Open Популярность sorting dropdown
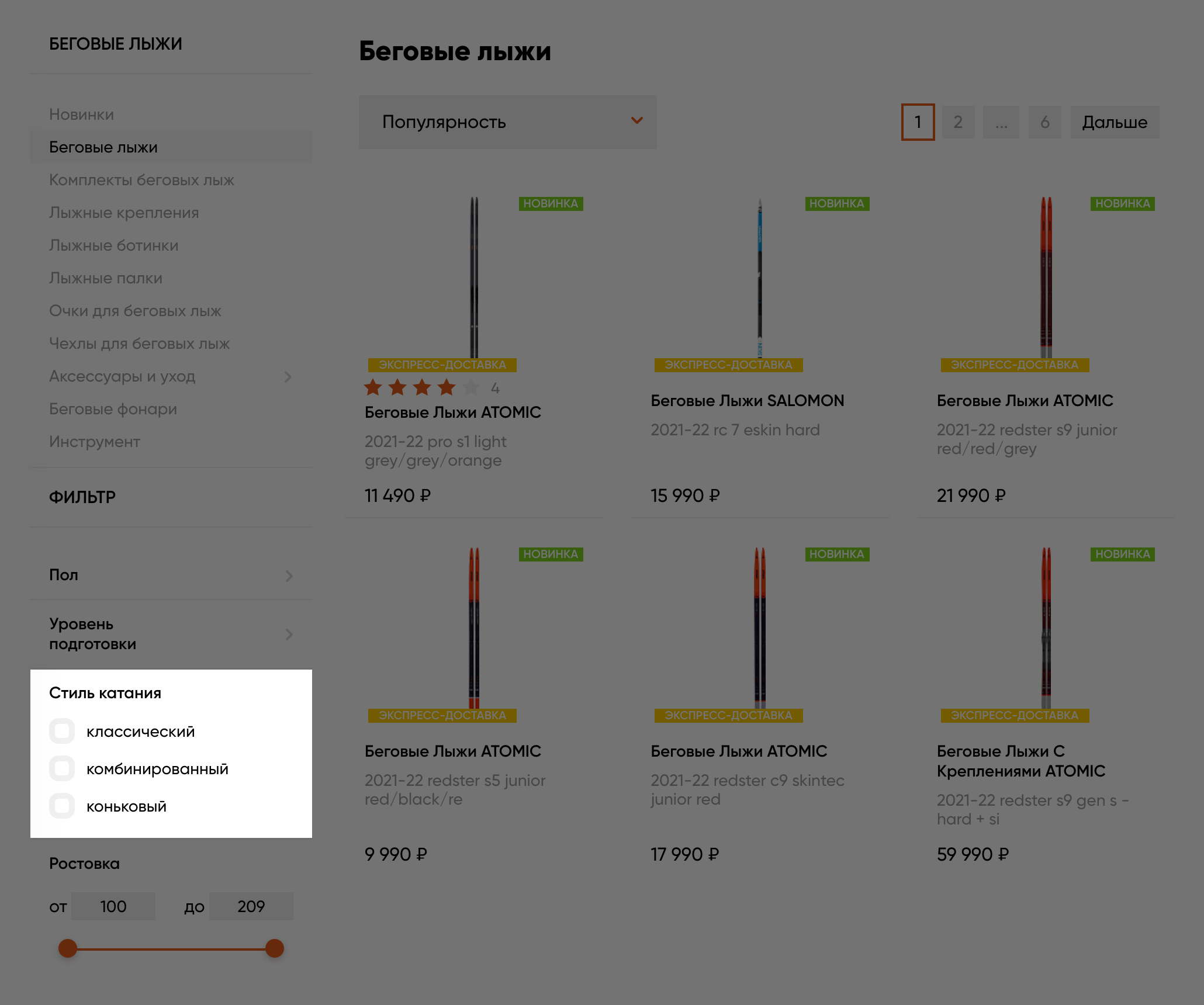This screenshot has height=1005, width=1204. pyautogui.click(x=508, y=122)
